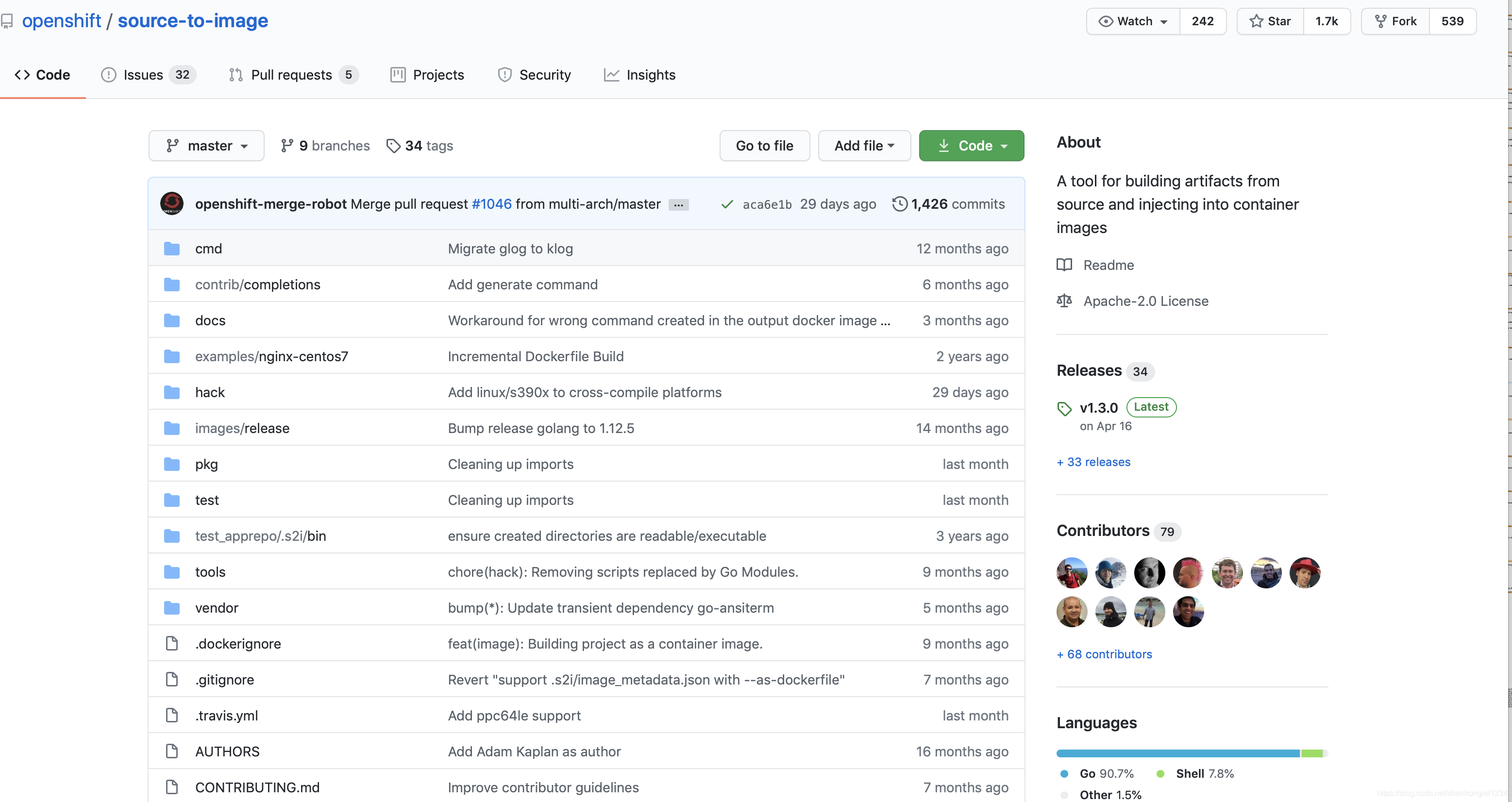
Task: Click the openshift-merge-robot avatar
Action: [171, 203]
